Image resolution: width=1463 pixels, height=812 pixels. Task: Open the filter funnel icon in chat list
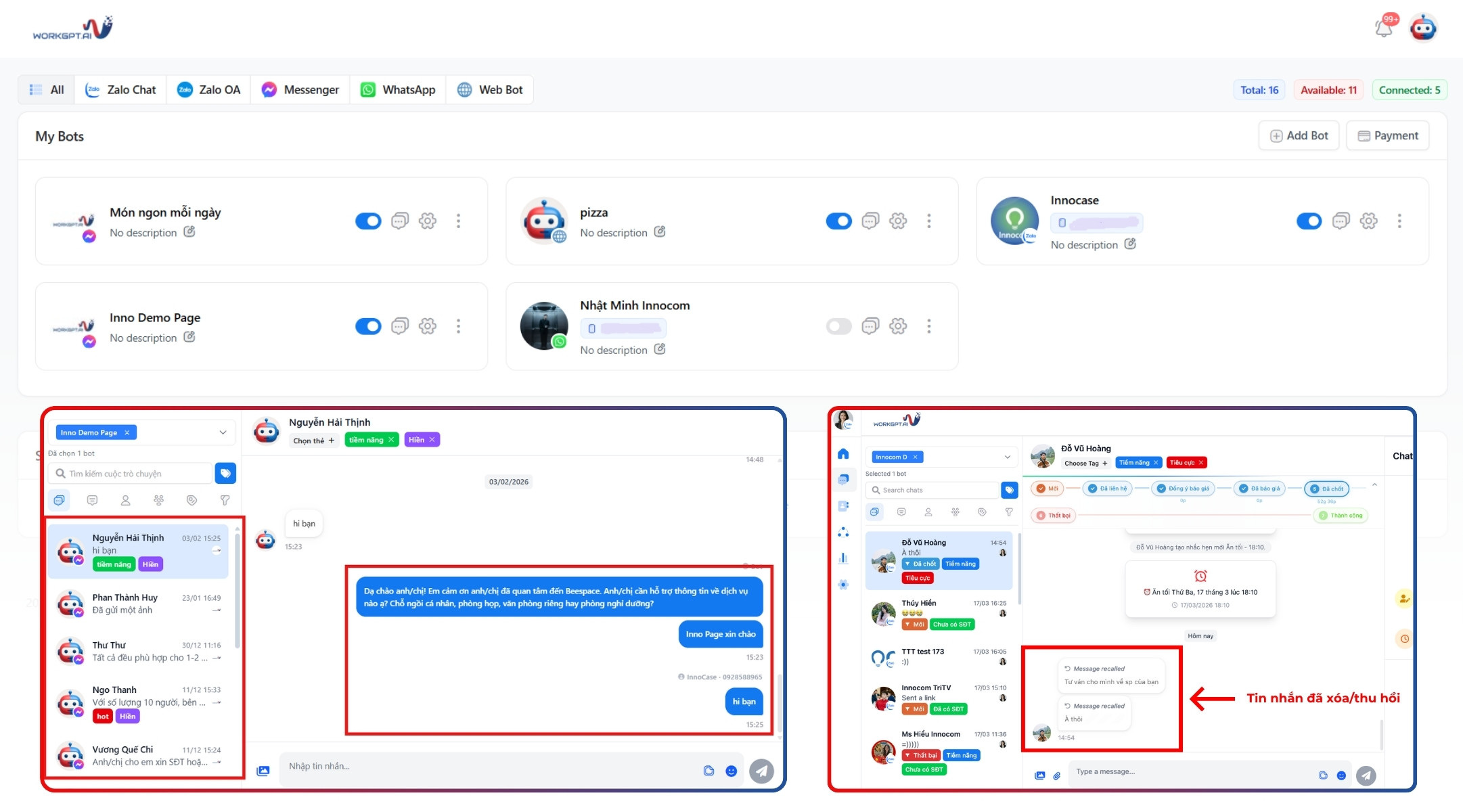pyautogui.click(x=225, y=500)
